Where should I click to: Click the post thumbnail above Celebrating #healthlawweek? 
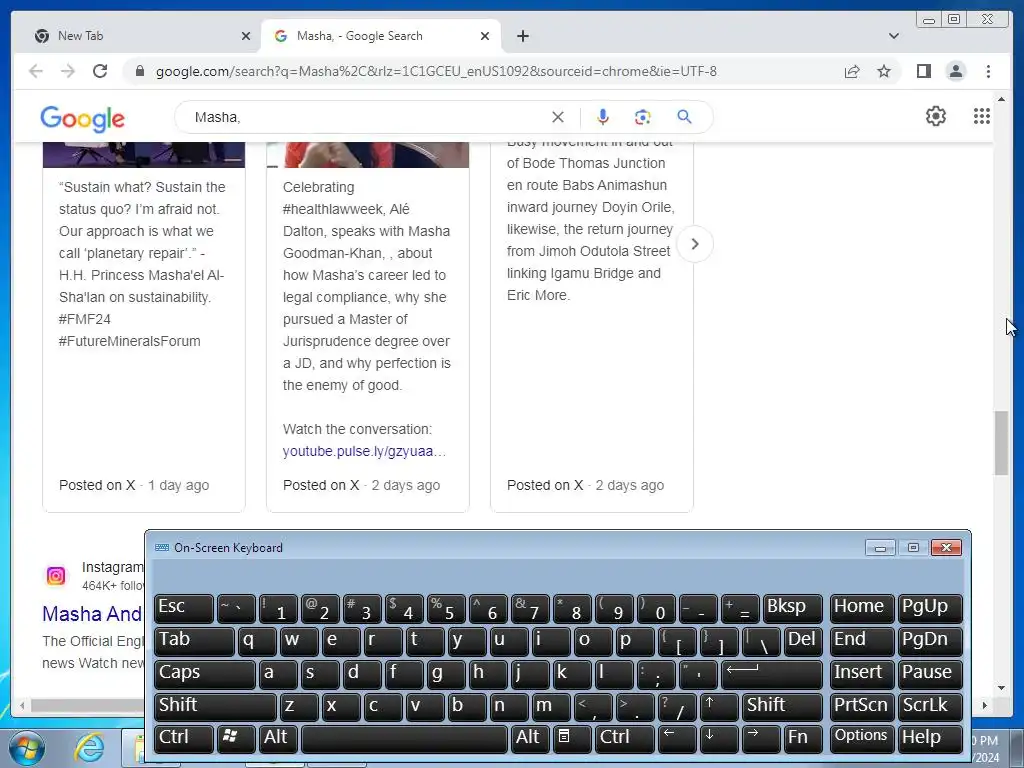pyautogui.click(x=368, y=155)
